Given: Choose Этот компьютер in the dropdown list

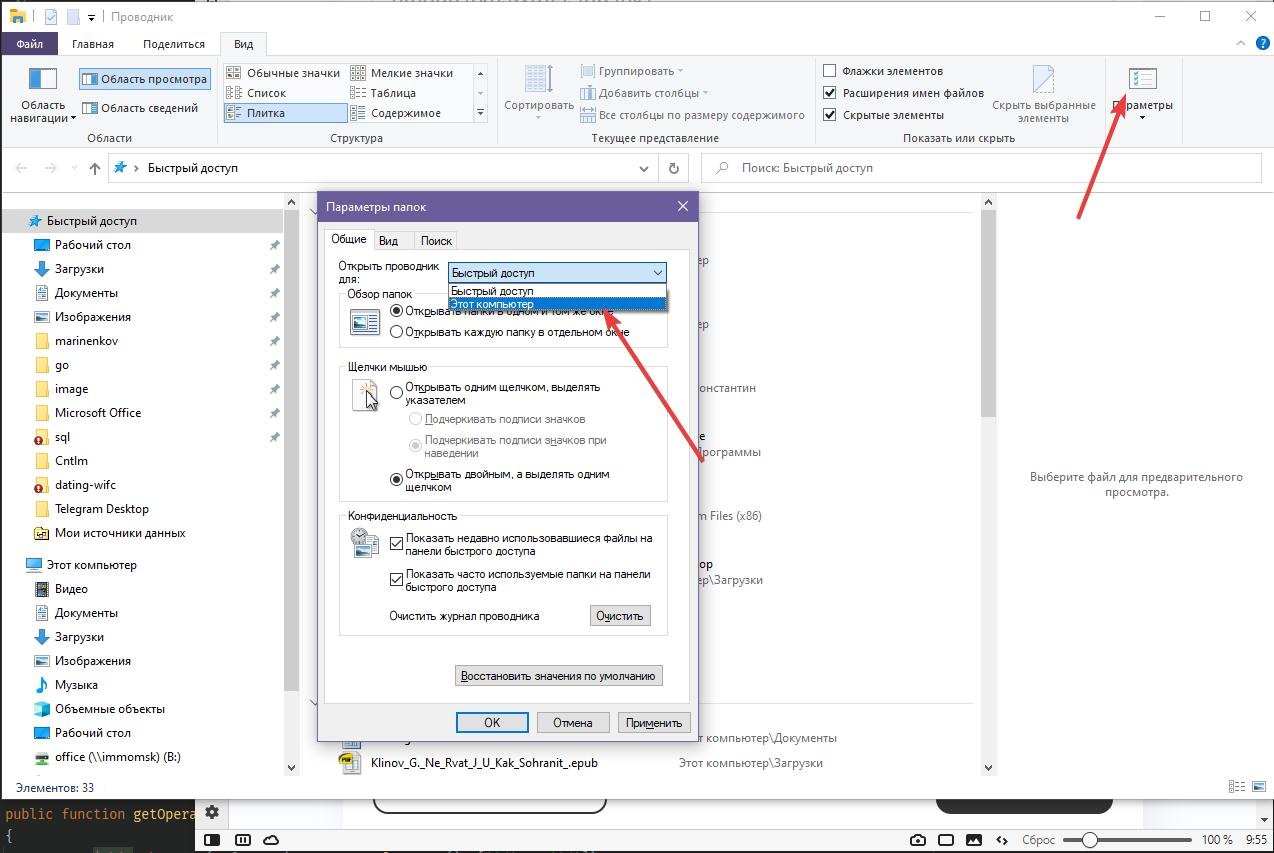Looking at the screenshot, I should coord(556,304).
